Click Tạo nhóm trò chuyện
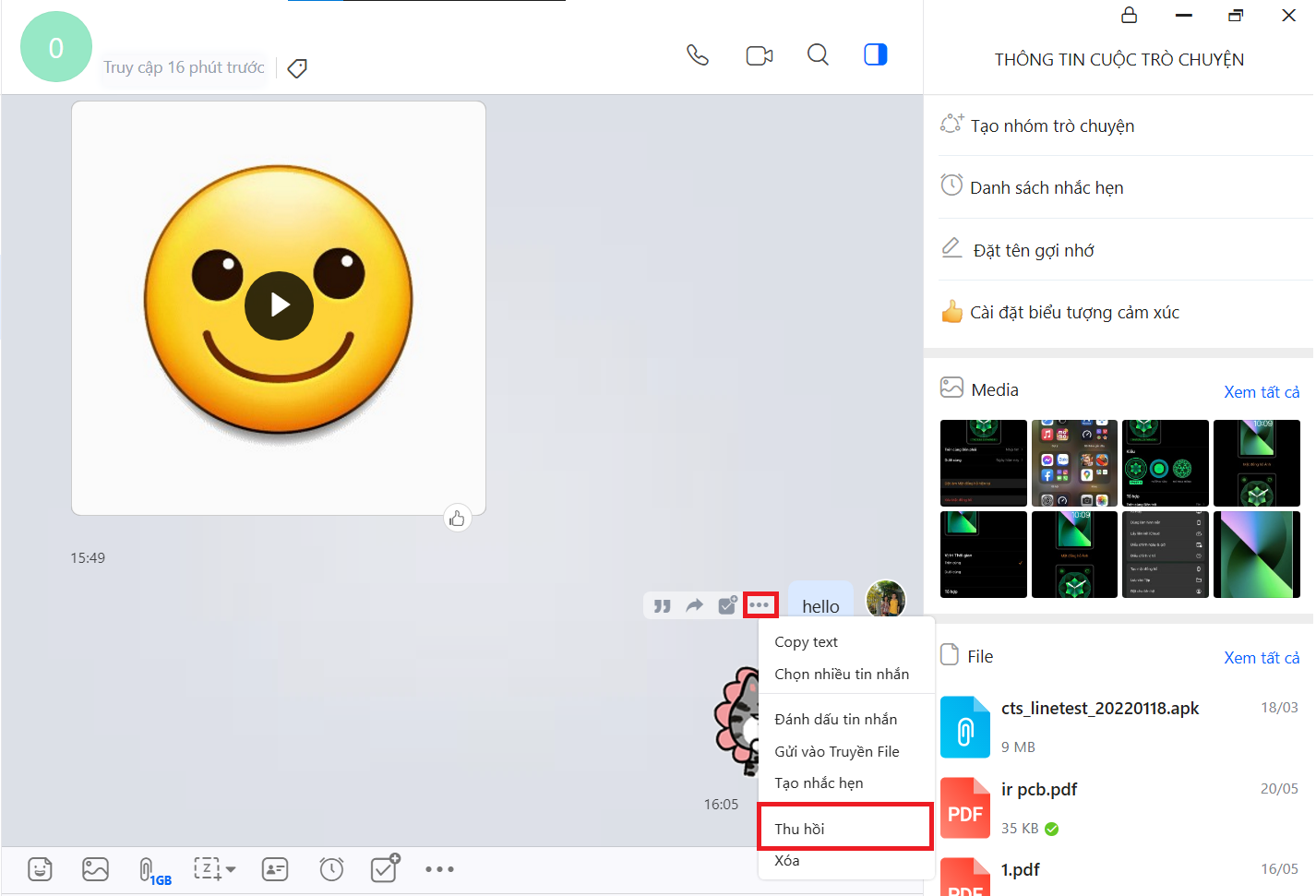This screenshot has width=1316, height=896. click(x=1052, y=126)
